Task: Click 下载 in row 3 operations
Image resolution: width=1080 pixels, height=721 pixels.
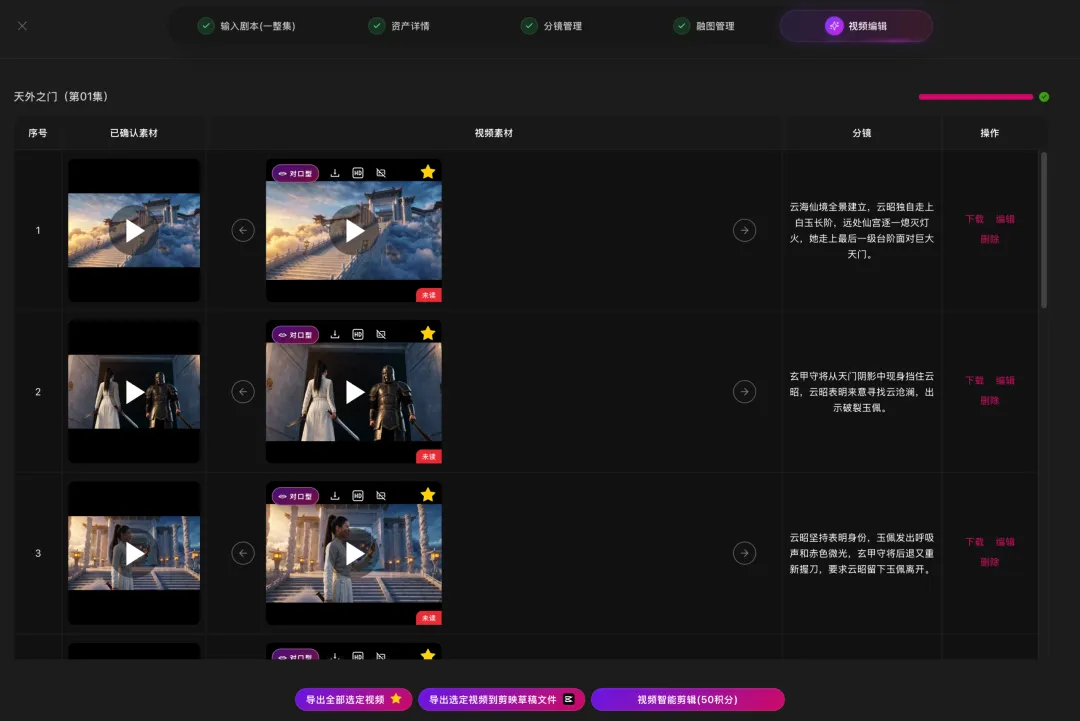Action: pyautogui.click(x=975, y=542)
